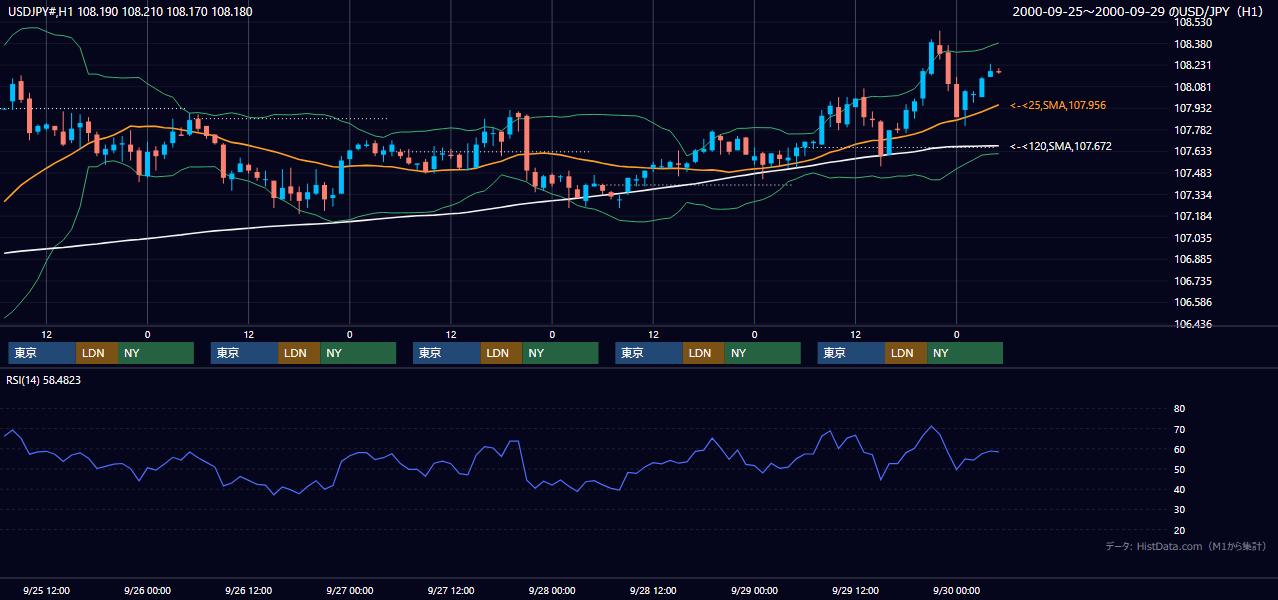
Task: Select the 120 SMA label 107.672
Action: click(x=1061, y=146)
